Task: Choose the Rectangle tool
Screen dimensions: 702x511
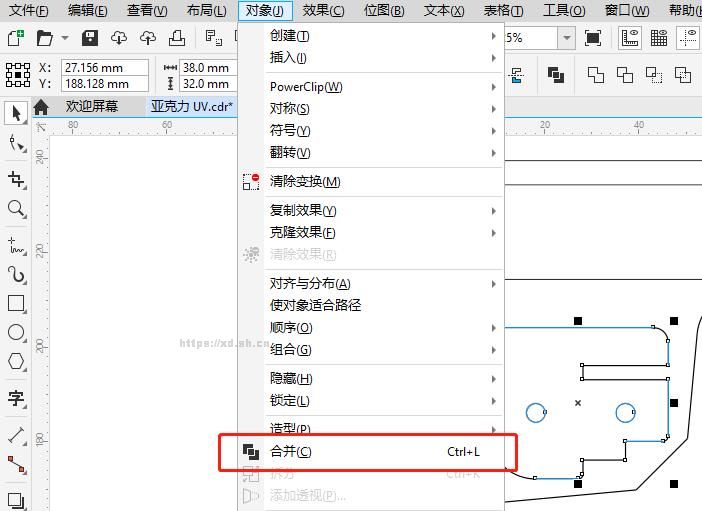Action: click(x=16, y=303)
